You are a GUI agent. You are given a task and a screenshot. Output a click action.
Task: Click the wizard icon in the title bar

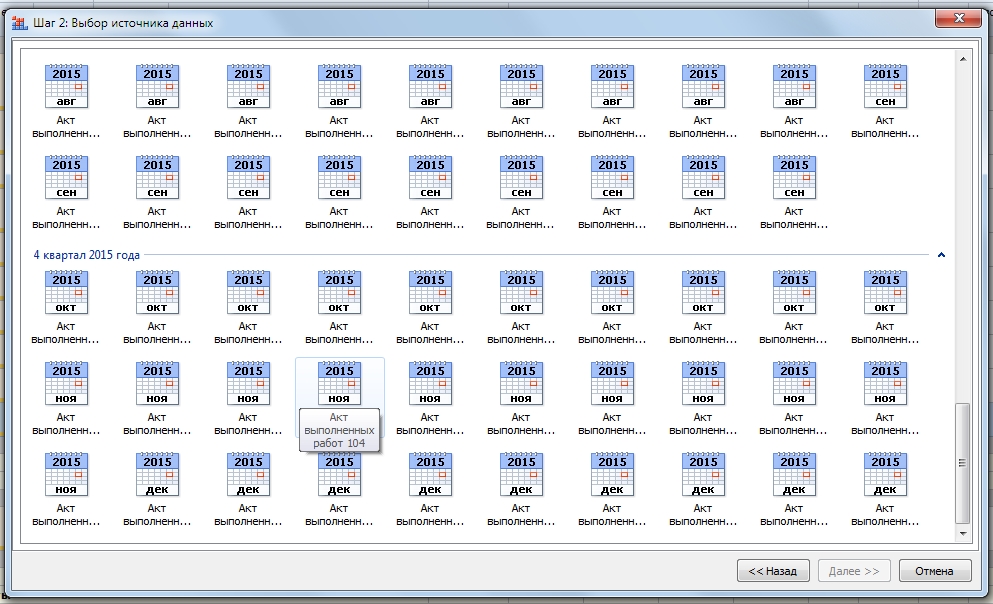click(x=20, y=23)
